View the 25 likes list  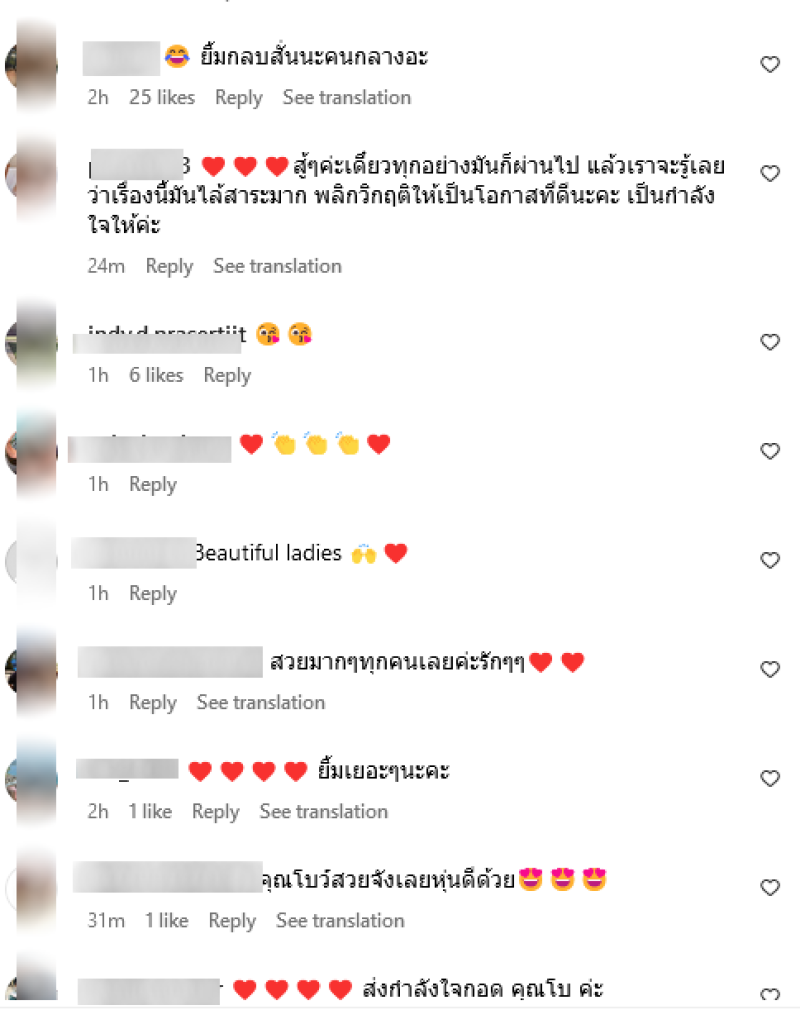(162, 98)
